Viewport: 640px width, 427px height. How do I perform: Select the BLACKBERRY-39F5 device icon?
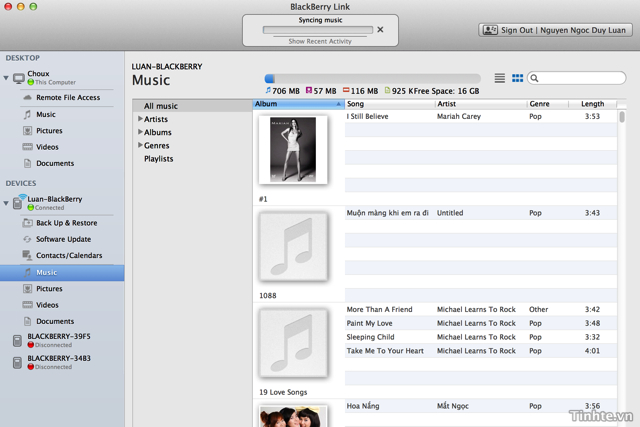click(17, 340)
